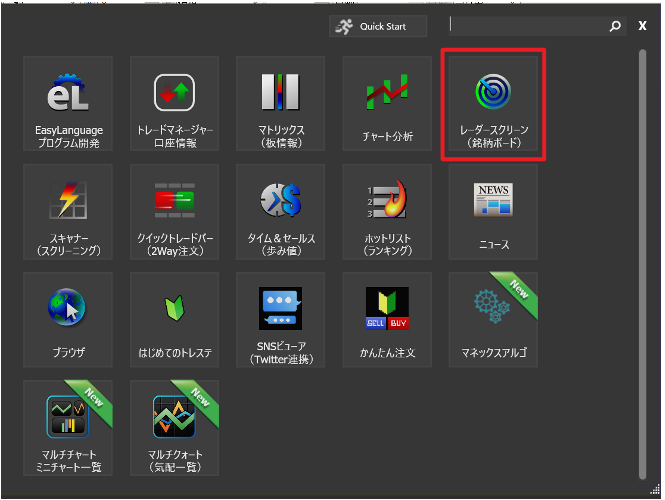665x500 pixels.
Task: Launch Quick Trade Bar 2Way order
Action: [x=174, y=212]
